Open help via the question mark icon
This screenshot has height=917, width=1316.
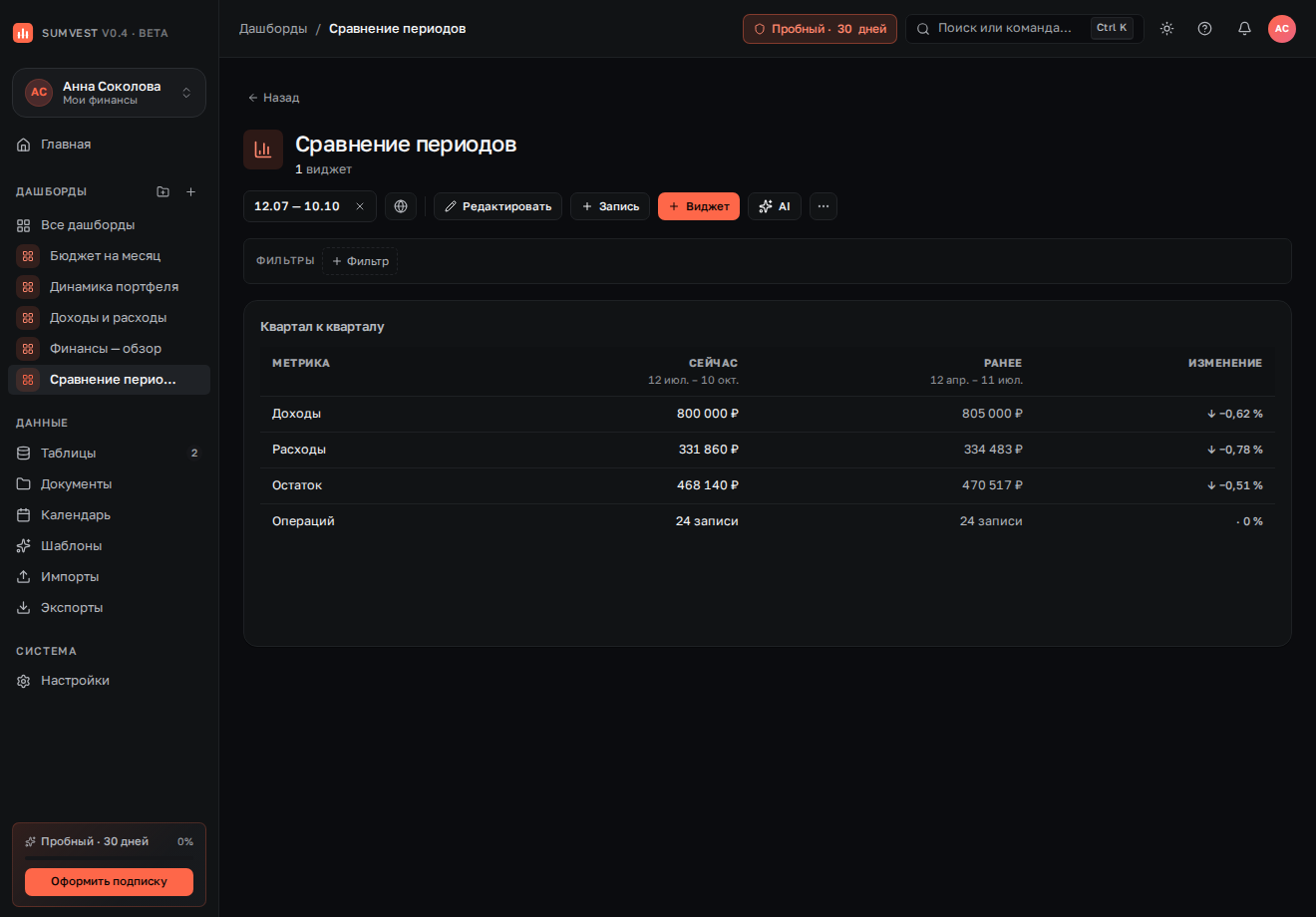[1204, 29]
